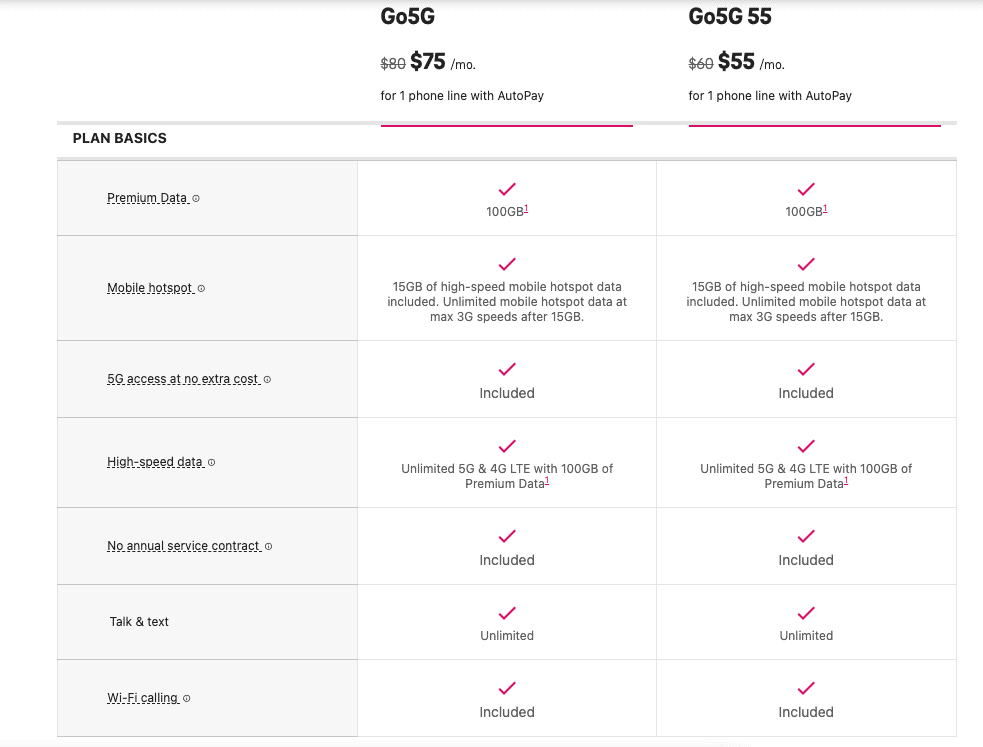The width and height of the screenshot is (983, 747).
Task: Open the Mobile hotspot term link
Action: 150,289
